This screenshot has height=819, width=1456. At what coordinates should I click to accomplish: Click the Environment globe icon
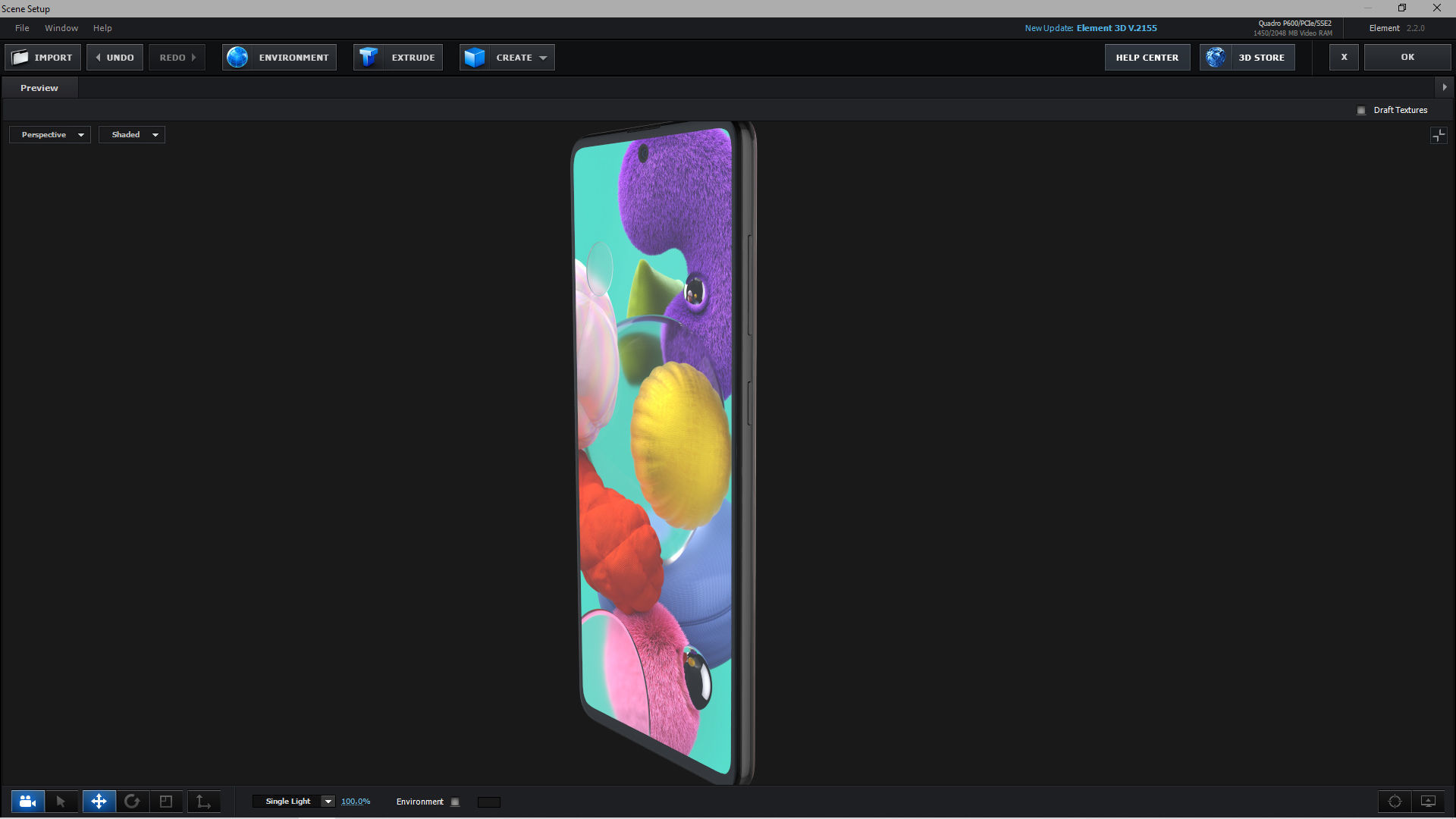(x=237, y=58)
